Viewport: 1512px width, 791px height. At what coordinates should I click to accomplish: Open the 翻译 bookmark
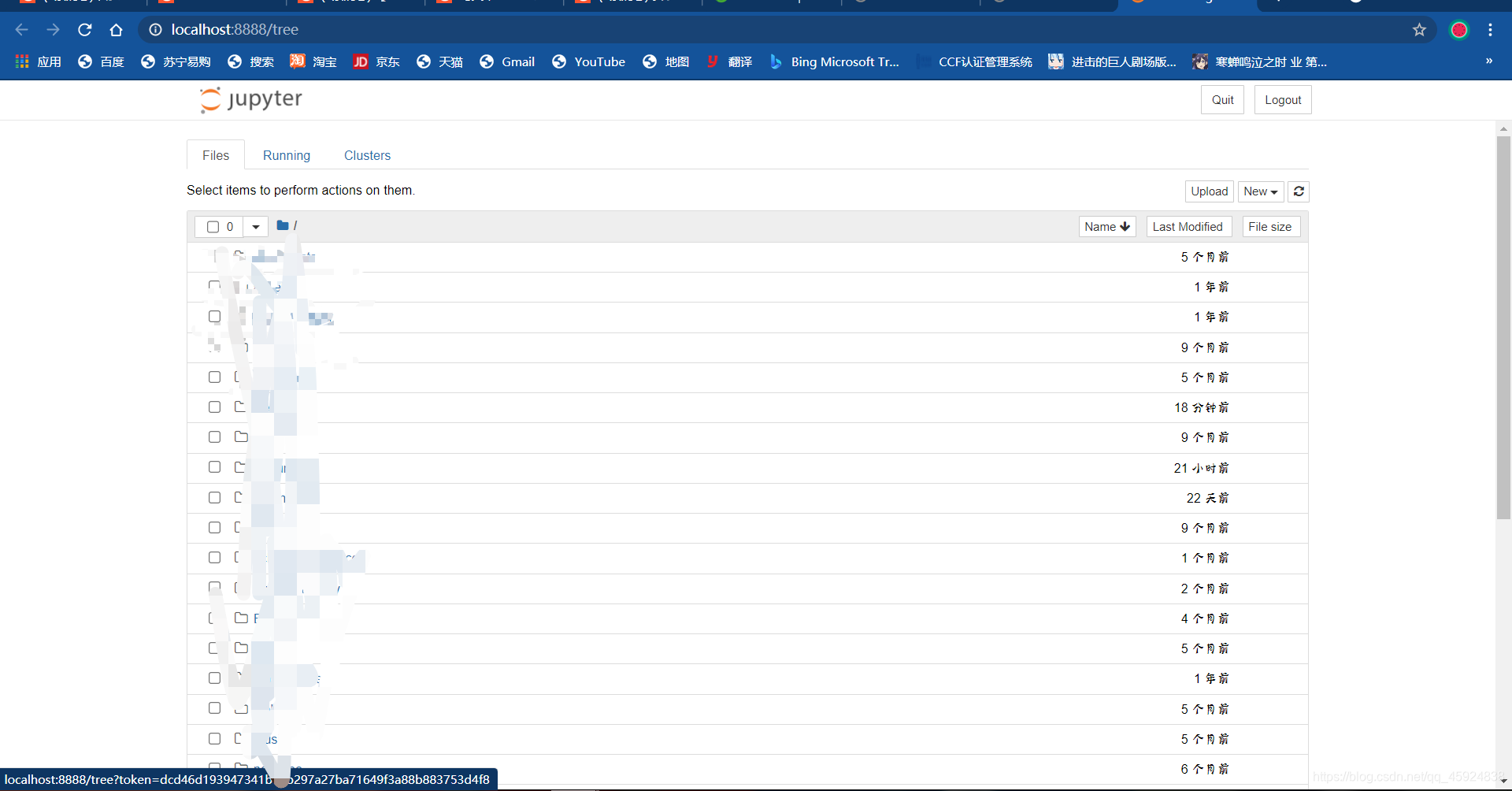[x=729, y=61]
